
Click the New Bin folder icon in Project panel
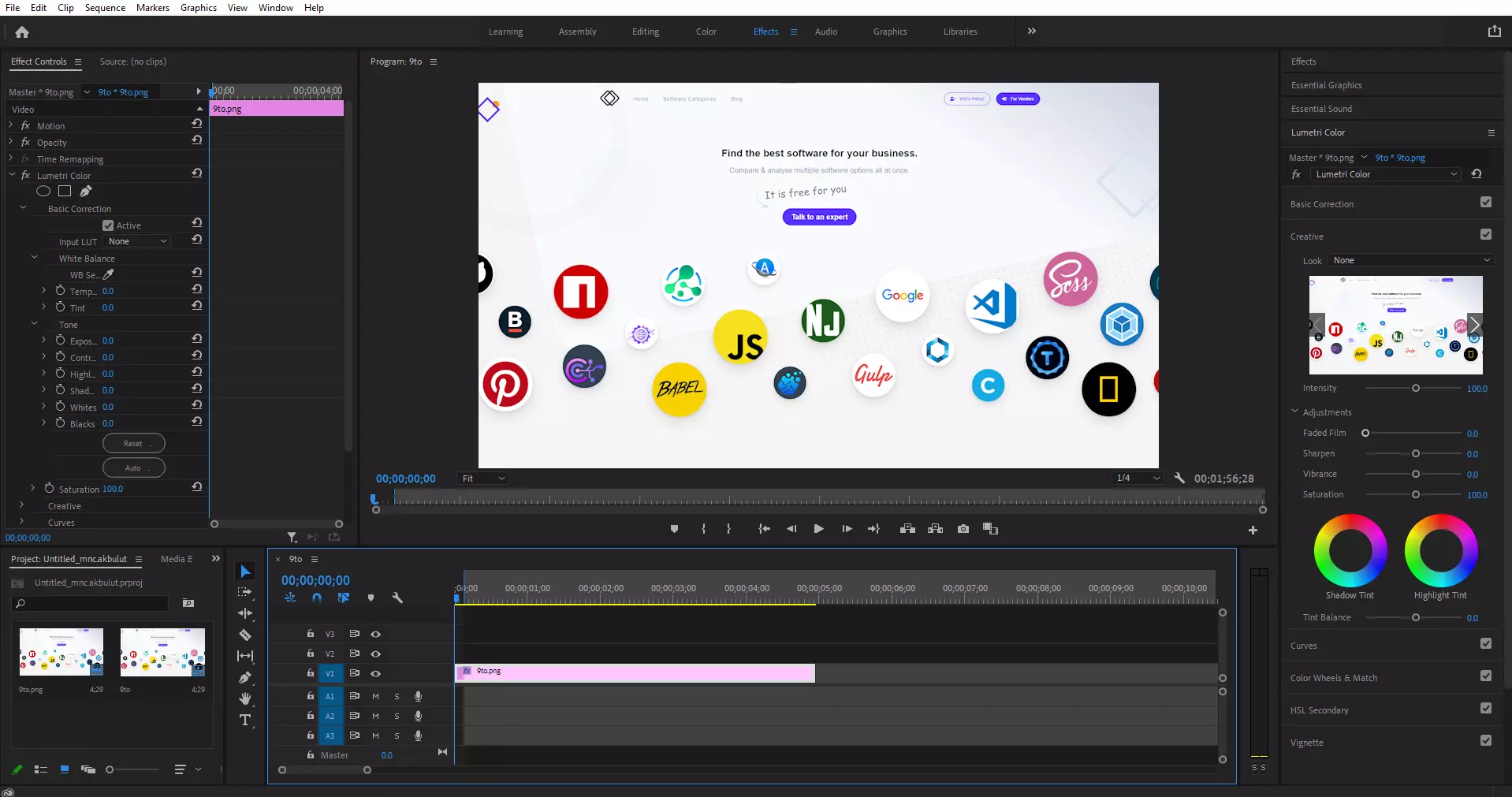(x=188, y=603)
